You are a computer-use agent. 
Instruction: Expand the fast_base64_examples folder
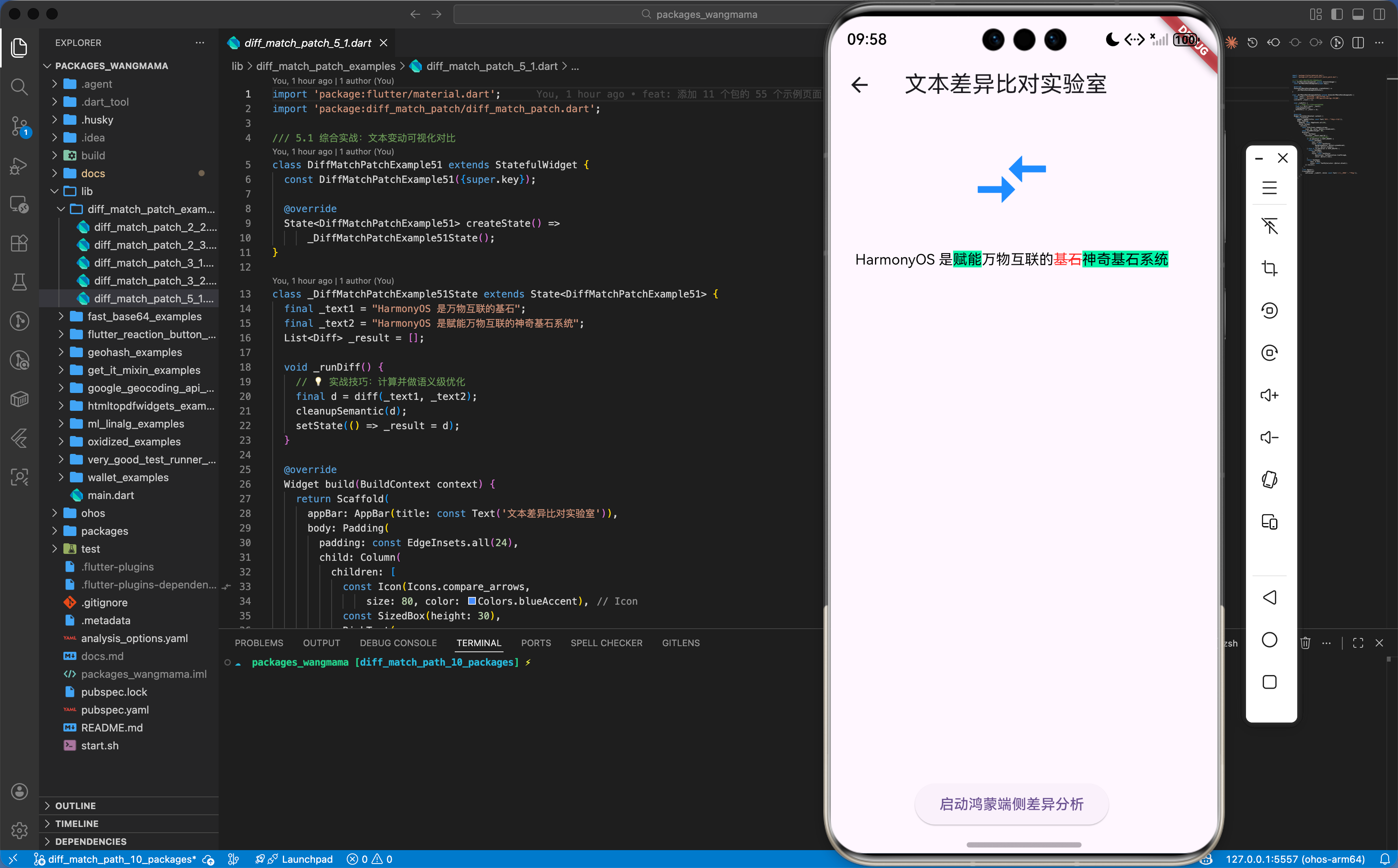(144, 316)
